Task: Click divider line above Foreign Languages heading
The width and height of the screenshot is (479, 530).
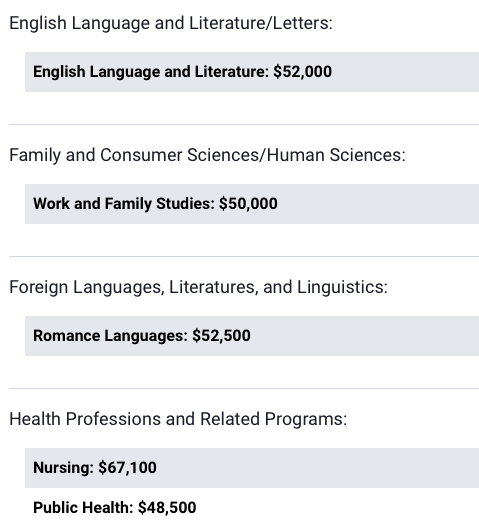Action: [x=244, y=257]
